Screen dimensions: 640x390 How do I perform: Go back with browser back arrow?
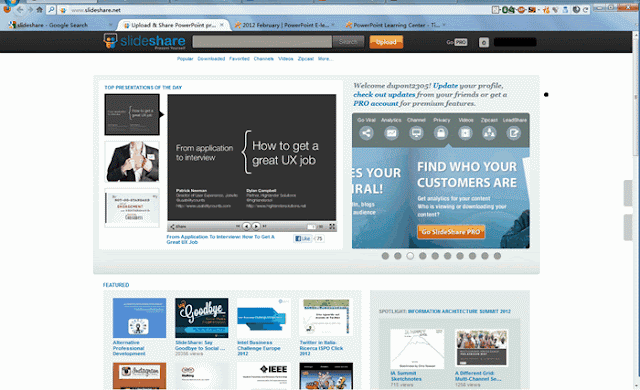pos(20,10)
